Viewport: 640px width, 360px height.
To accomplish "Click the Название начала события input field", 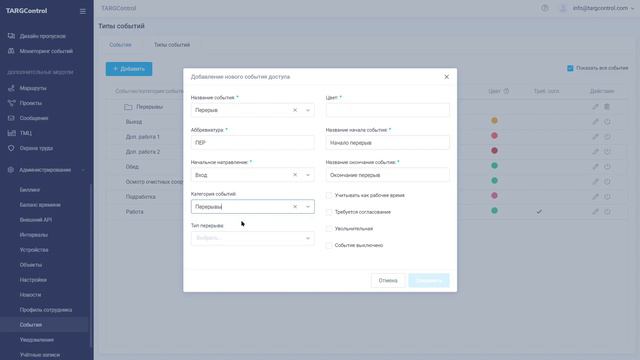I will (388, 142).
